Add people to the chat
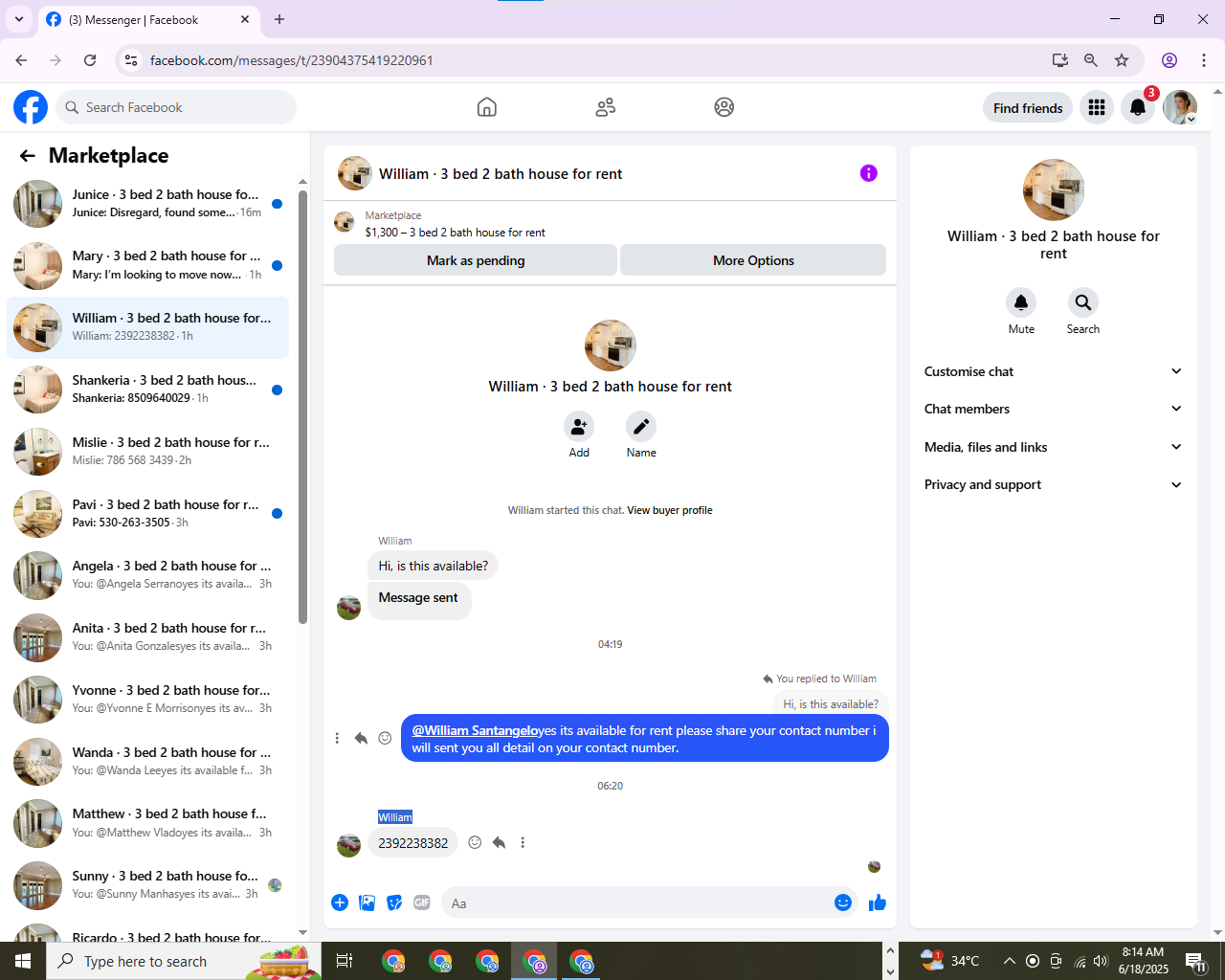This screenshot has width=1225, height=980. click(x=579, y=427)
